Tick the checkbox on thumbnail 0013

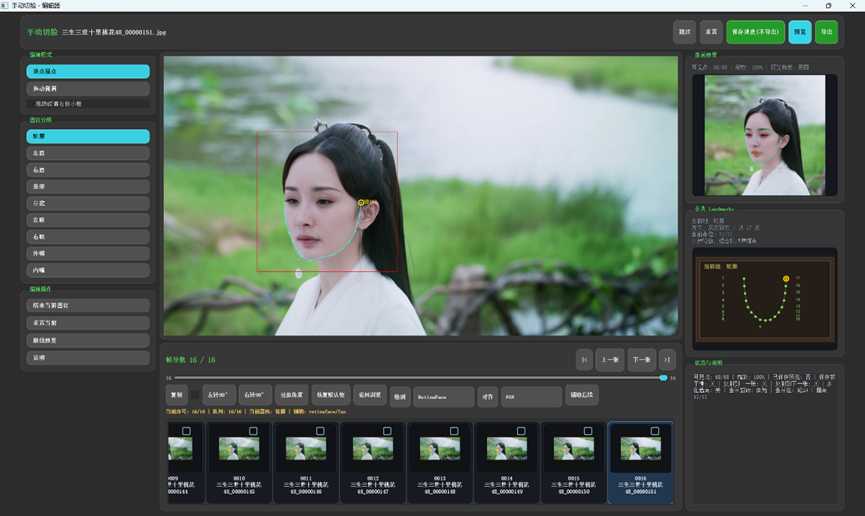pos(454,431)
